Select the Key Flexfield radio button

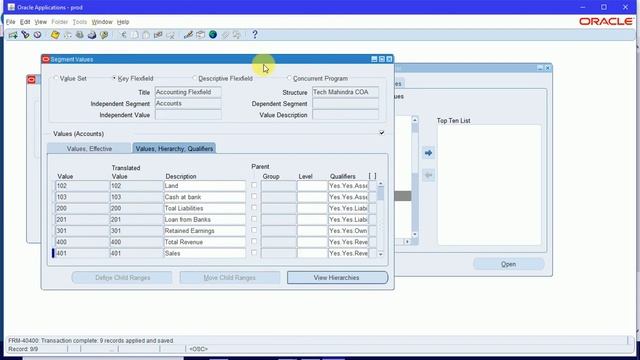[x=114, y=78]
